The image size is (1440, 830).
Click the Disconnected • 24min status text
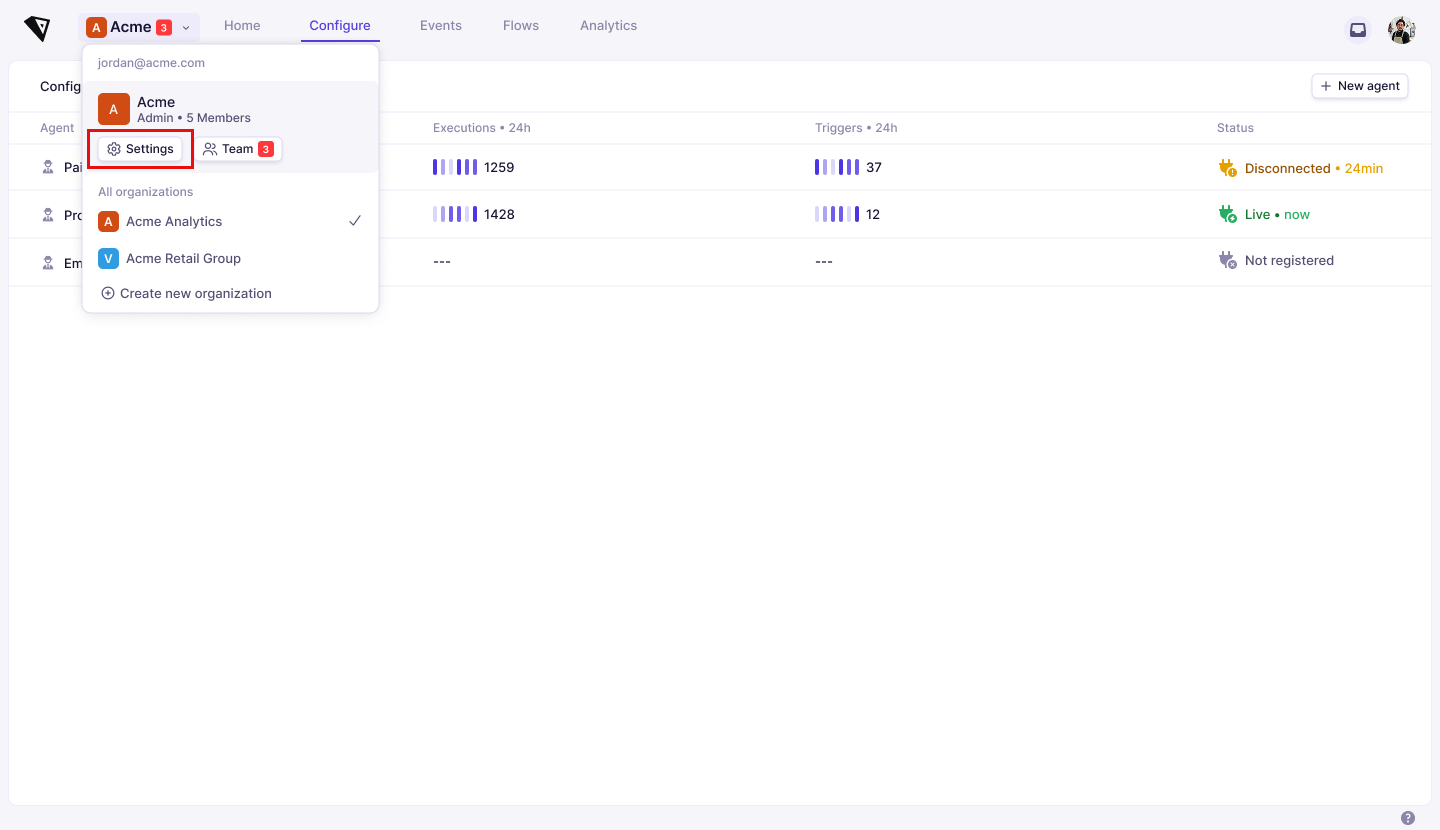pyautogui.click(x=1314, y=168)
